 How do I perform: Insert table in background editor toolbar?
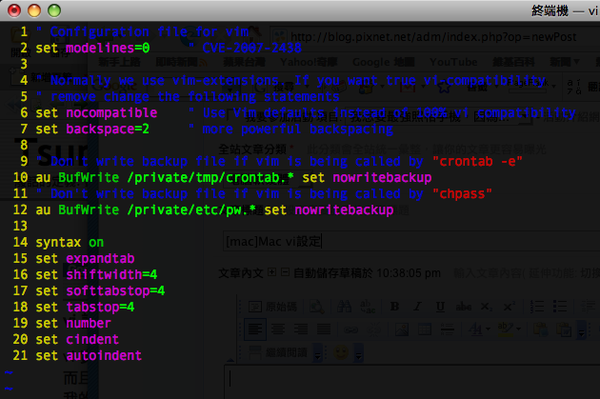(424, 329)
